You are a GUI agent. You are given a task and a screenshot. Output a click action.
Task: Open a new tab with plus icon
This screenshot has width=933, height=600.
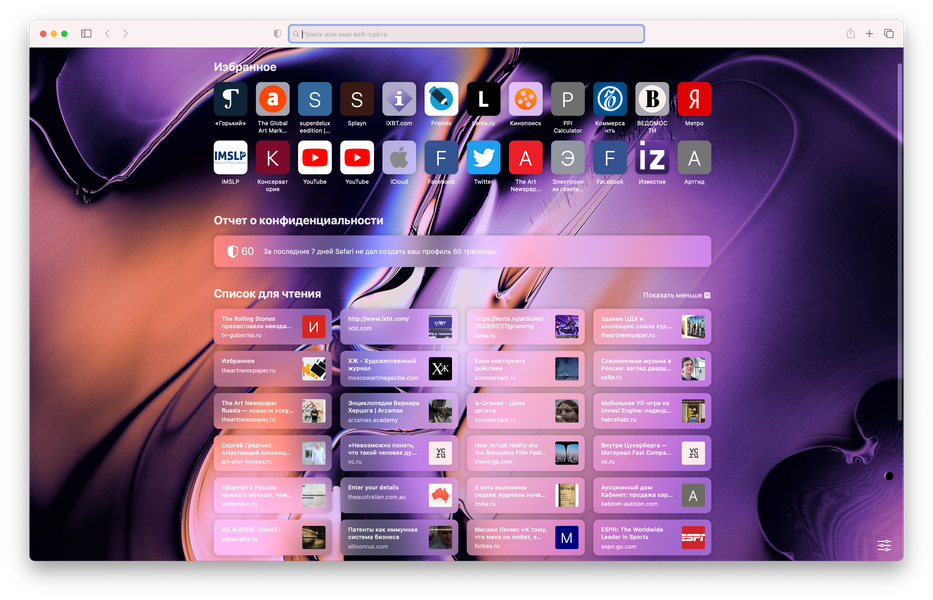[869, 34]
